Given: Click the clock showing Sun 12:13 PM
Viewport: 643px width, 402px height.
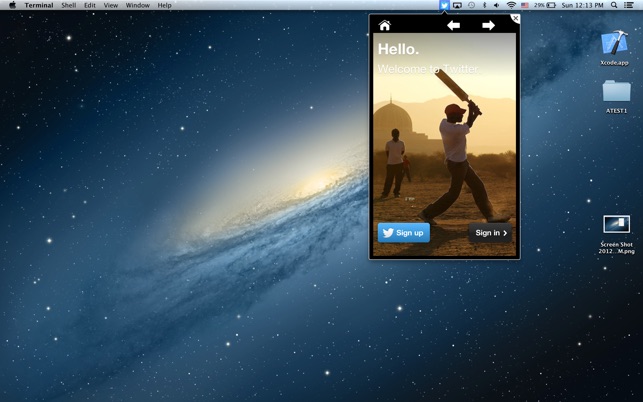Looking at the screenshot, I should (x=582, y=5).
